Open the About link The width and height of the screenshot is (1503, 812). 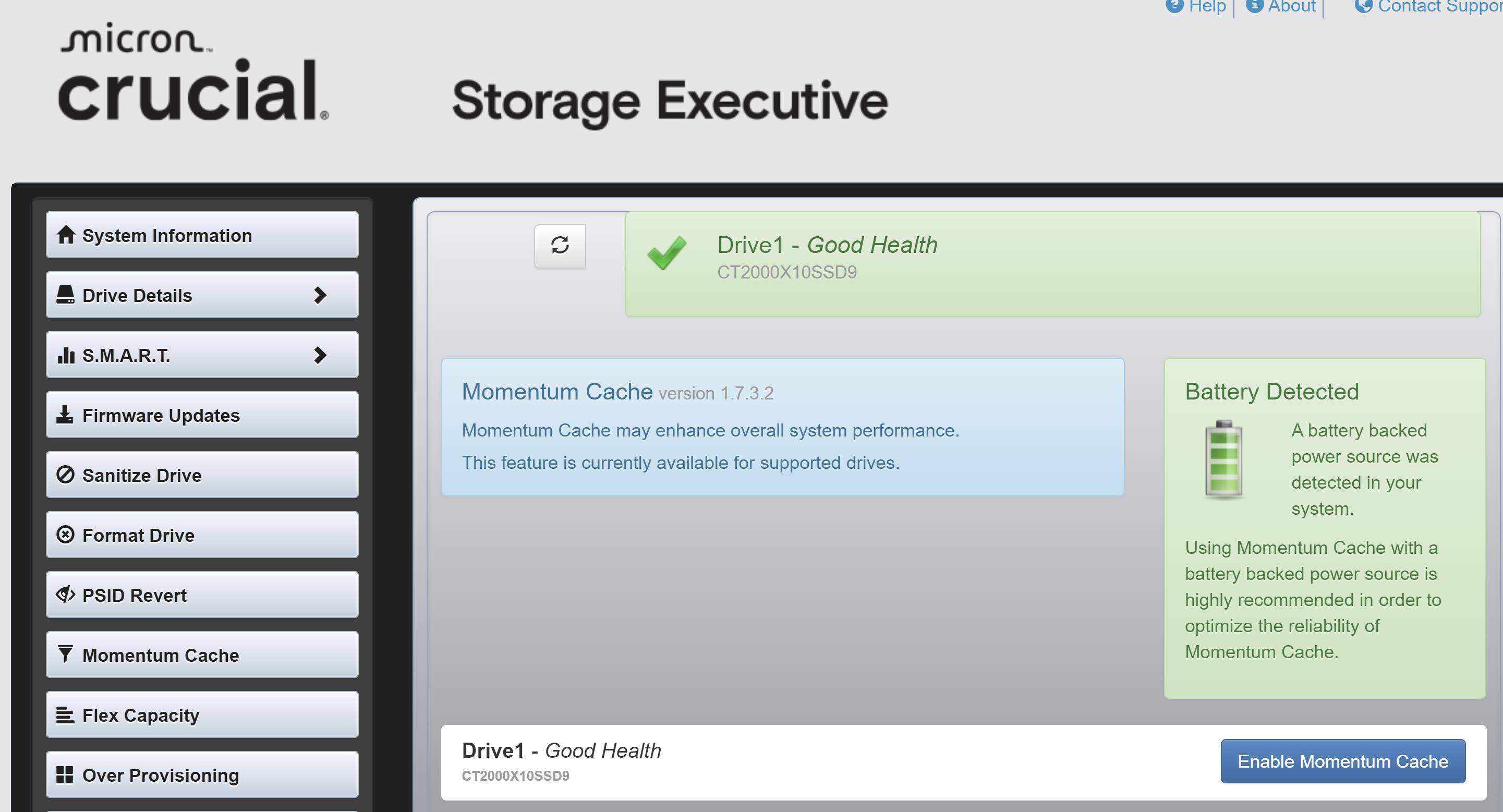point(1291,7)
